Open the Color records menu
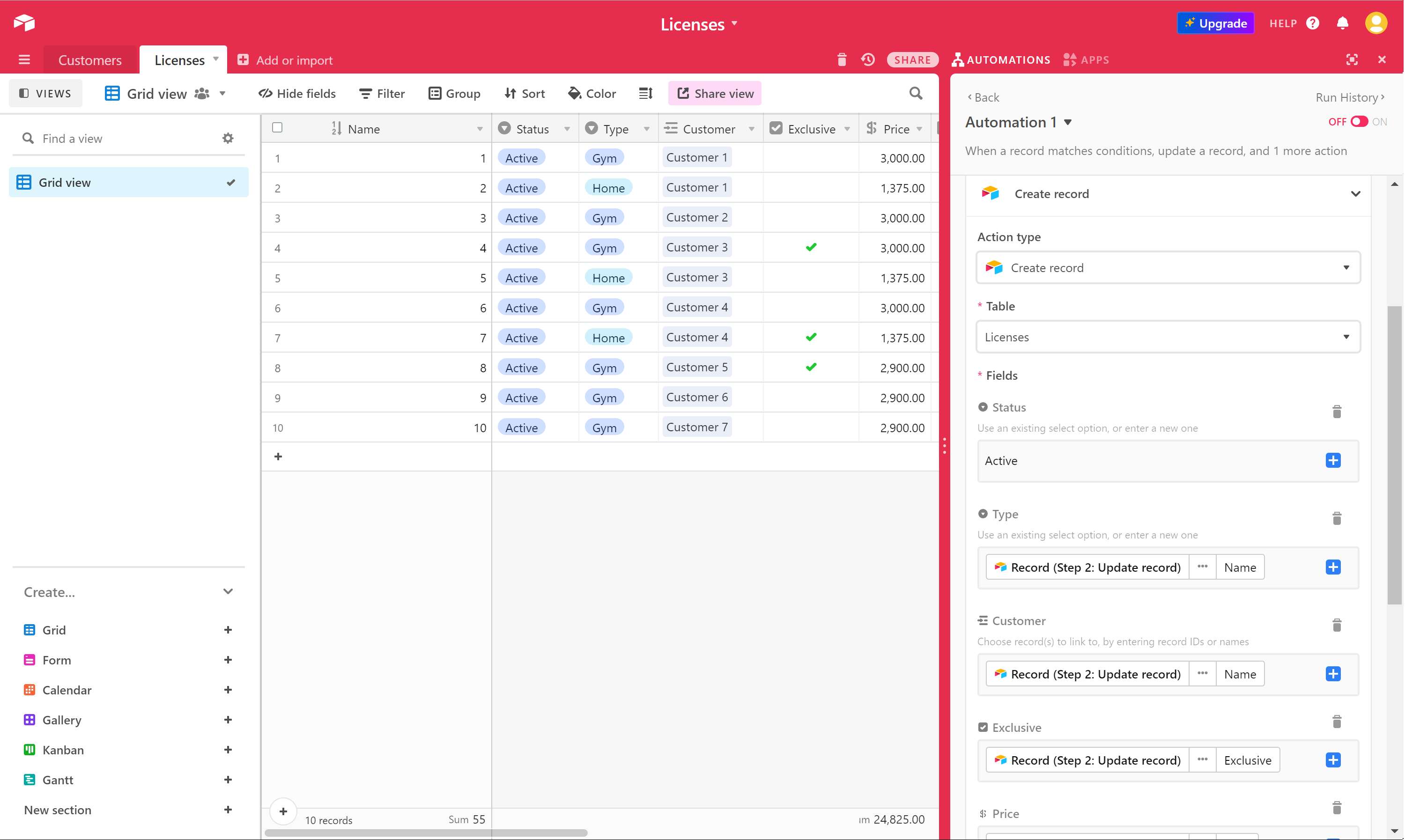Screen dimensions: 1405x840 [x=592, y=93]
